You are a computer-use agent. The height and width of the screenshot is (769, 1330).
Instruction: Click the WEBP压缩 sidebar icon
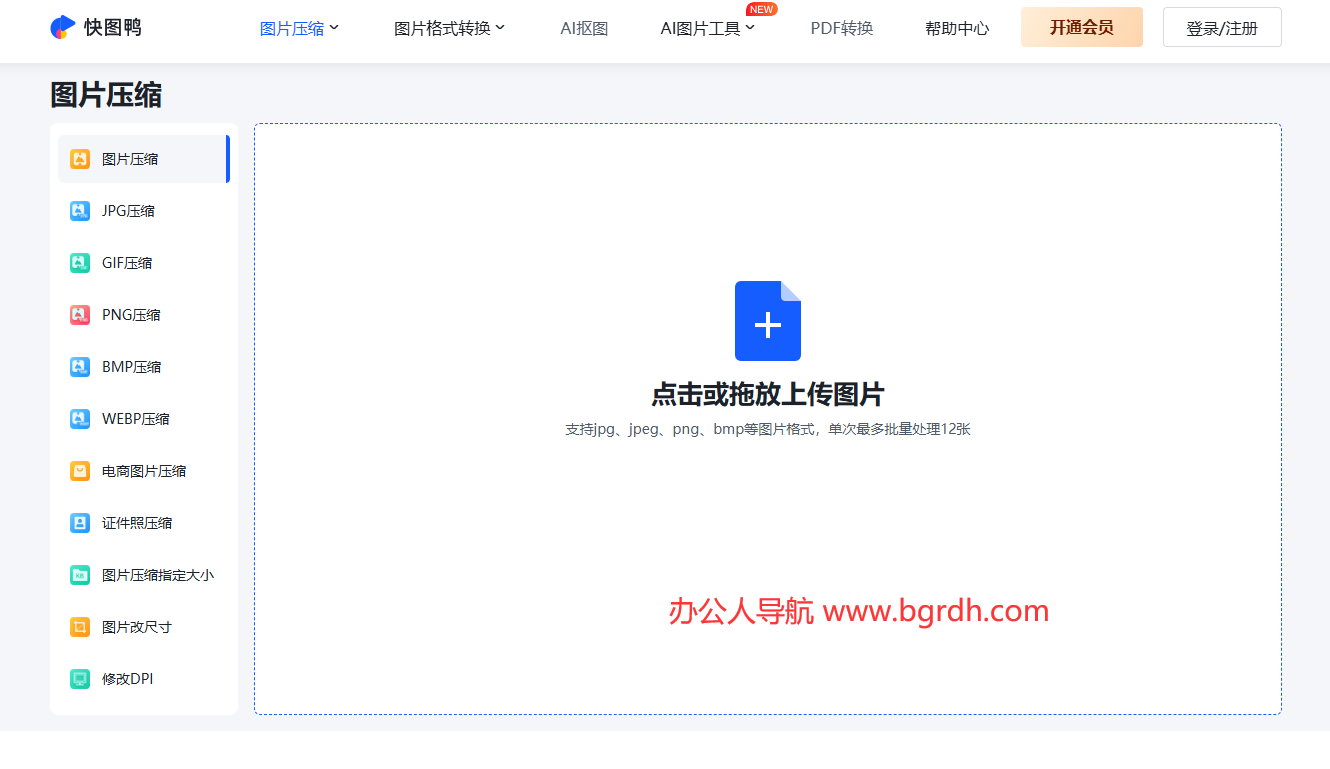[x=80, y=419]
